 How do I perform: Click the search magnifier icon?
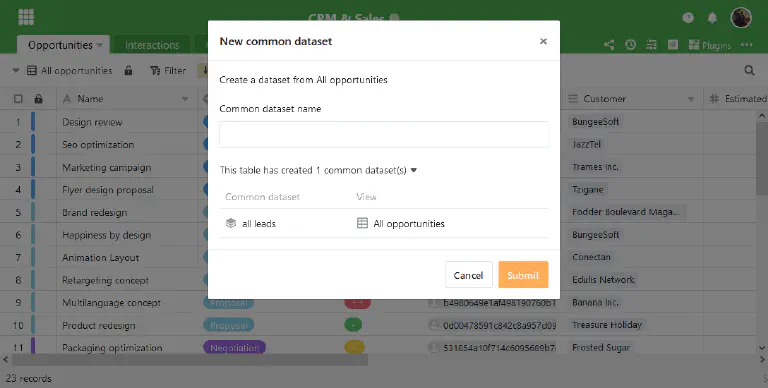point(749,71)
